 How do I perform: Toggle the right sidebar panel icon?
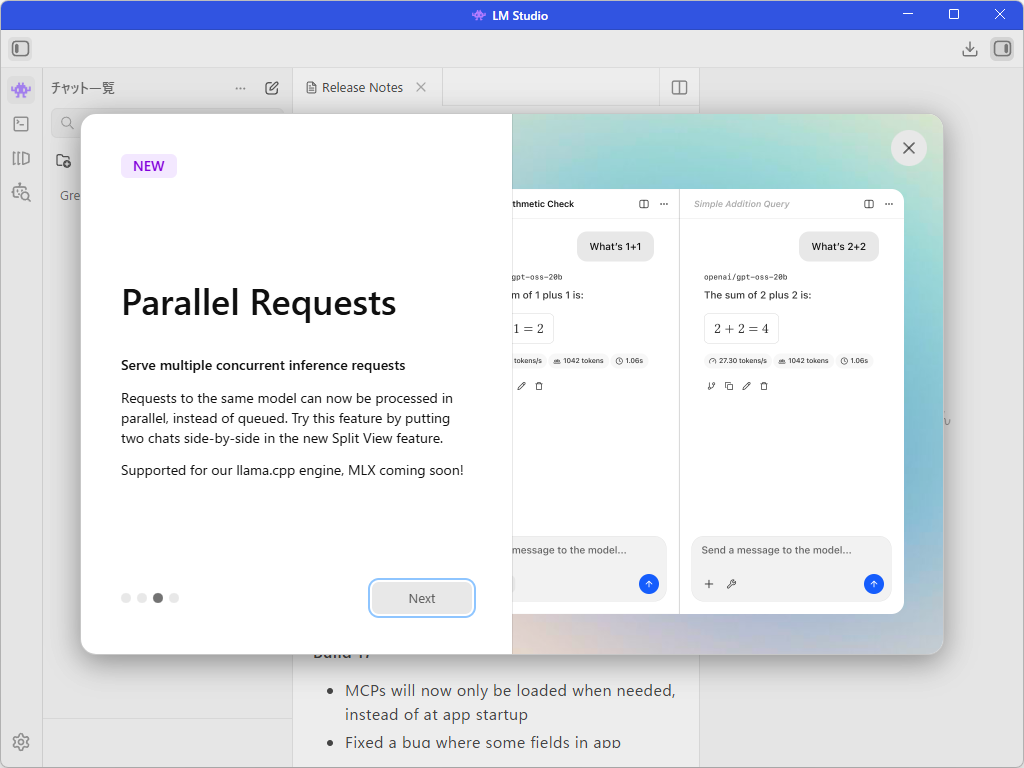point(1002,49)
